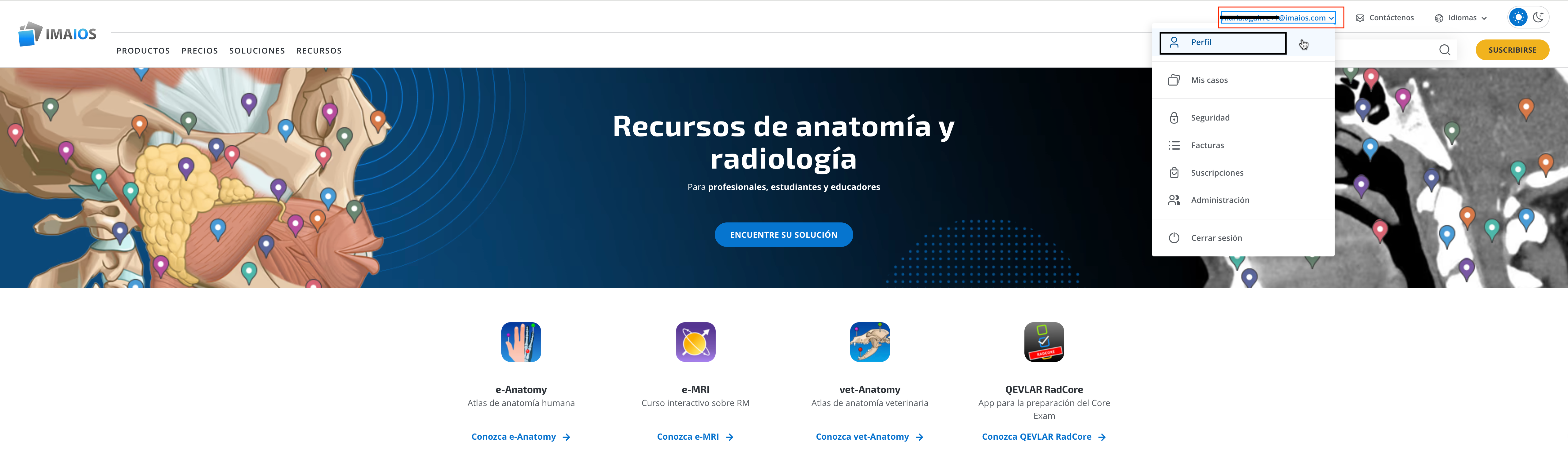Click 'Atlas de anatomía humana' text
Image resolution: width=1568 pixels, height=462 pixels.
pos(521,403)
